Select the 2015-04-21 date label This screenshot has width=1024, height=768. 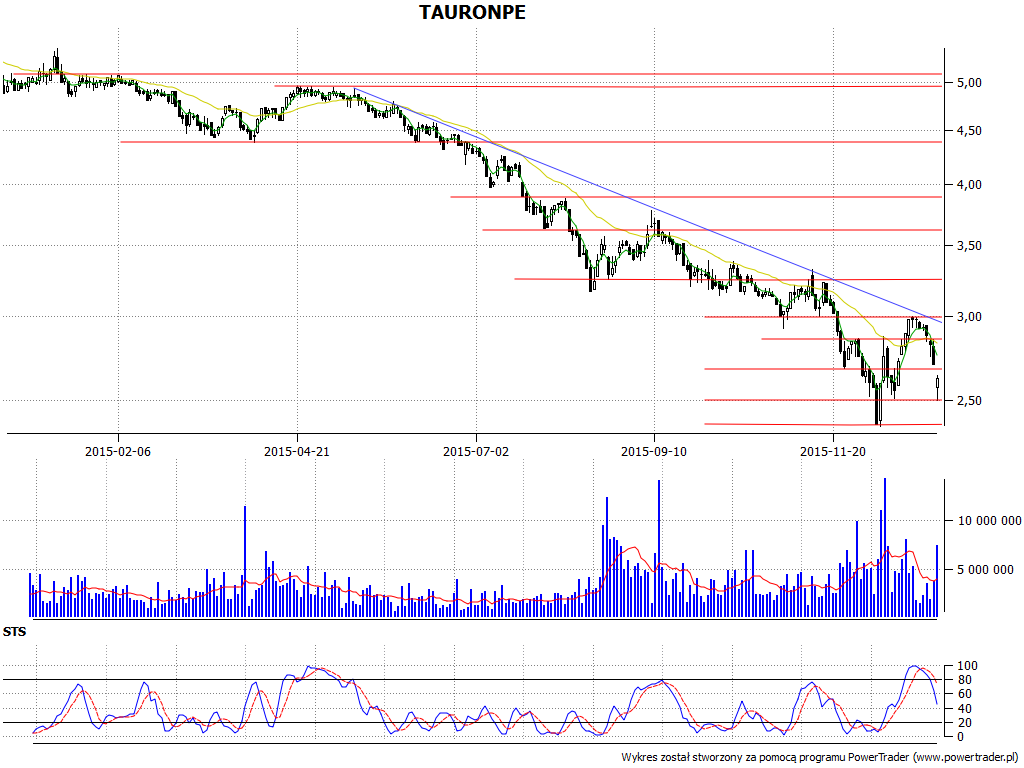[x=297, y=451]
